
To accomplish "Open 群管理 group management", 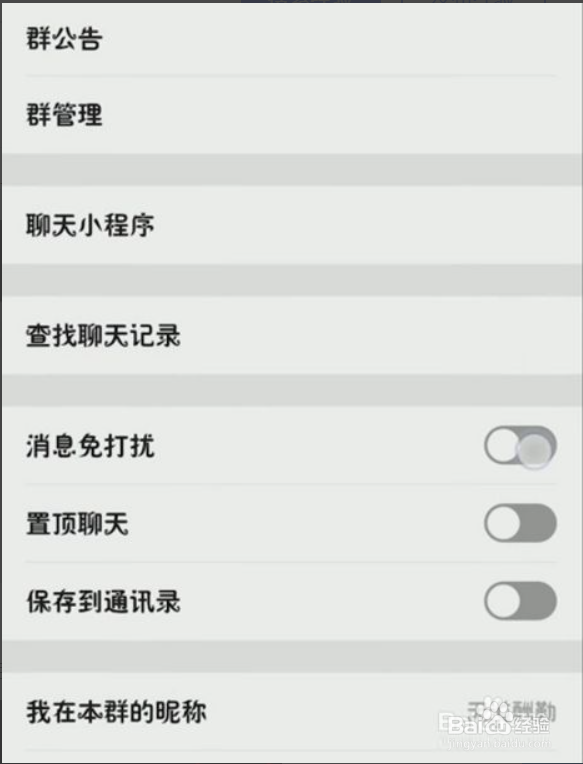I will pos(291,115).
